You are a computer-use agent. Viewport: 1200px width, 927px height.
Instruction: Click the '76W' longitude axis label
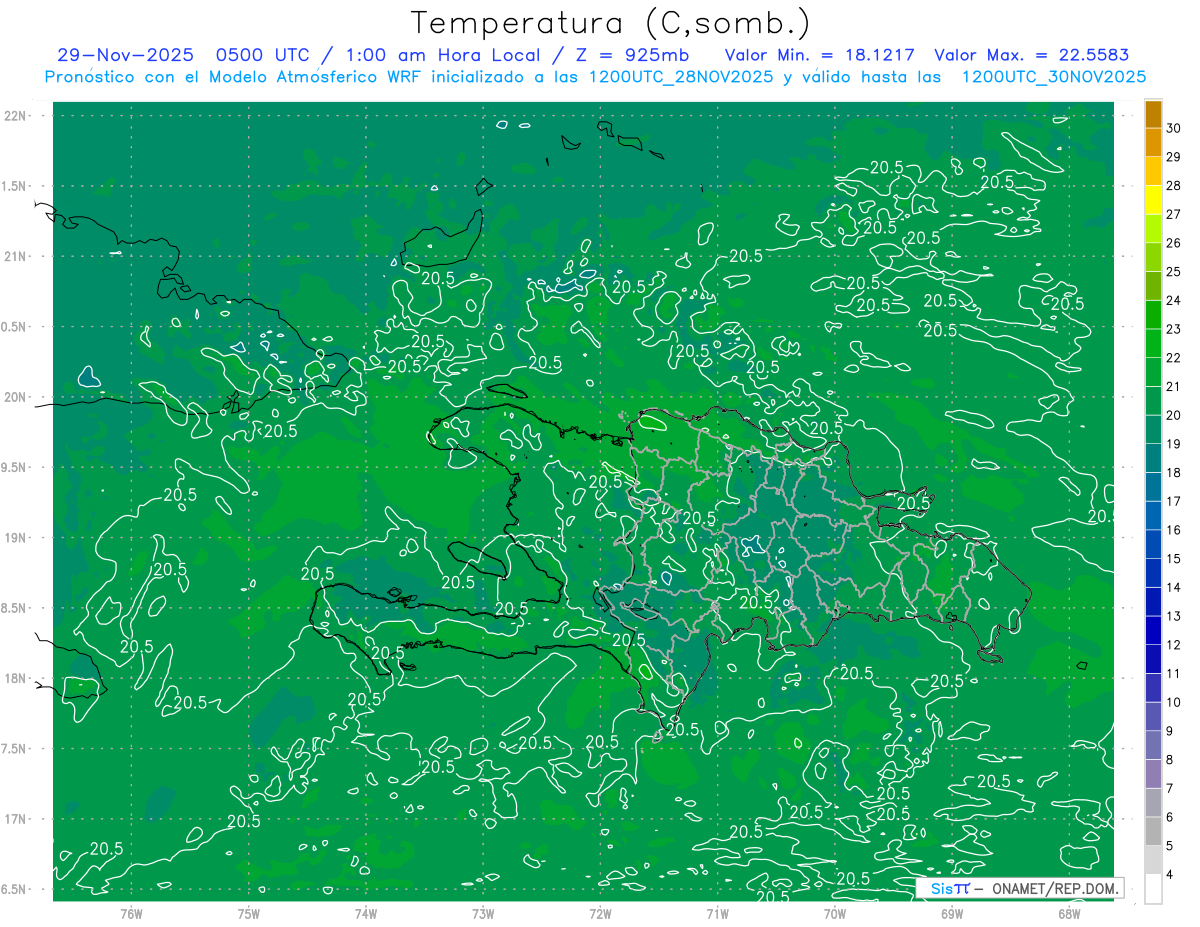click(x=131, y=913)
